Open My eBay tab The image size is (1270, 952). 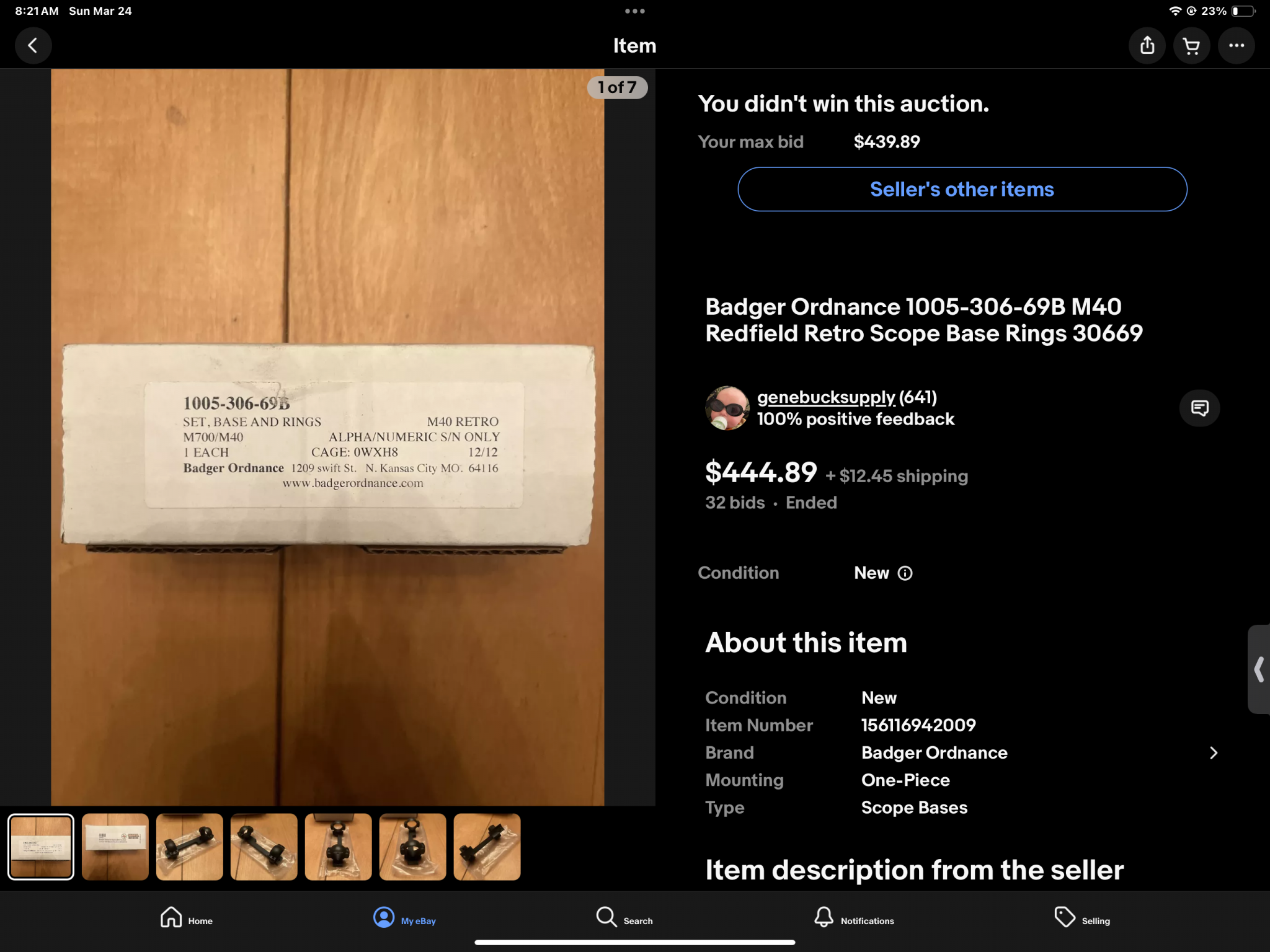(x=404, y=919)
